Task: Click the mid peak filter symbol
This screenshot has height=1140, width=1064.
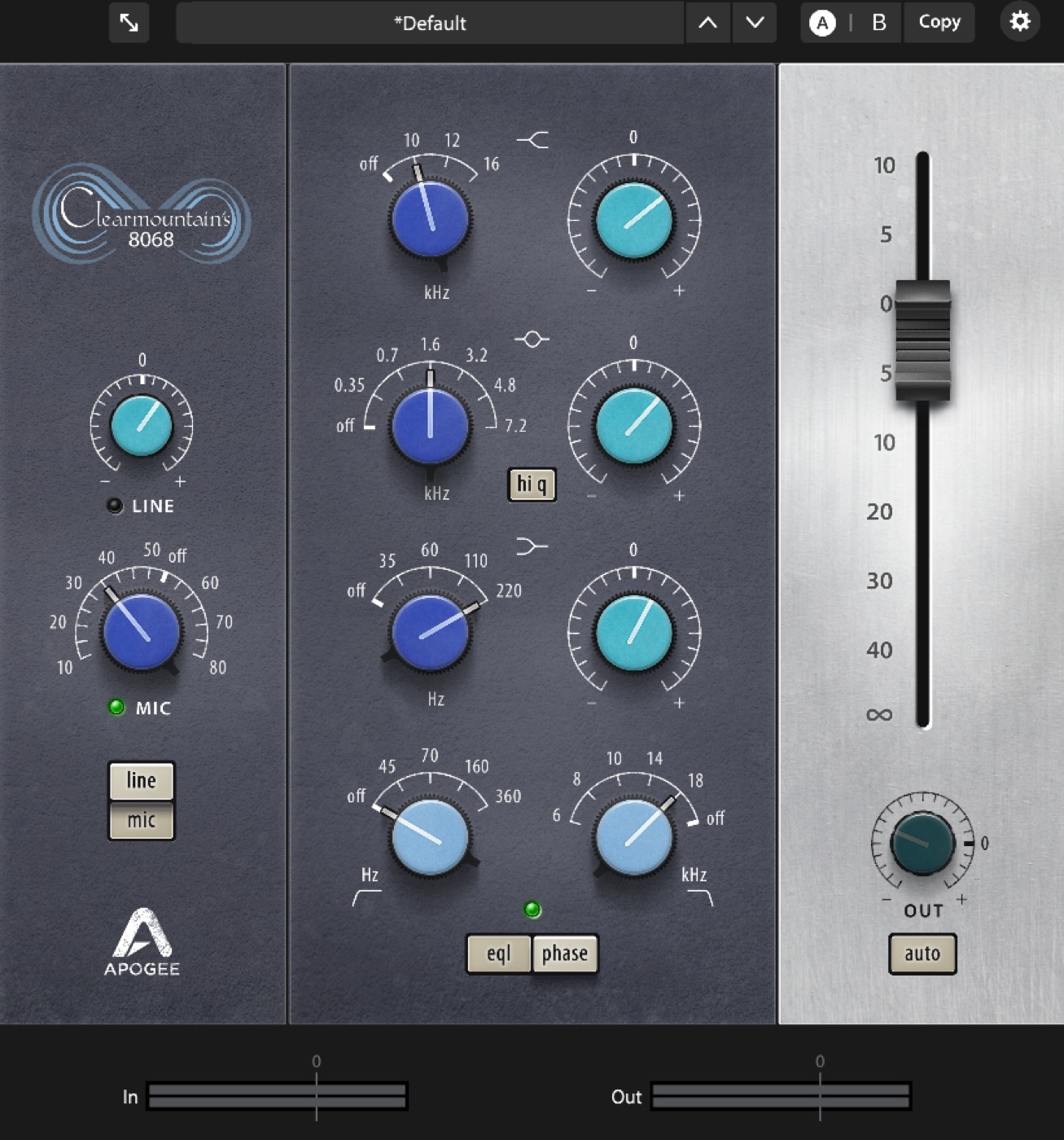Action: tap(532, 339)
